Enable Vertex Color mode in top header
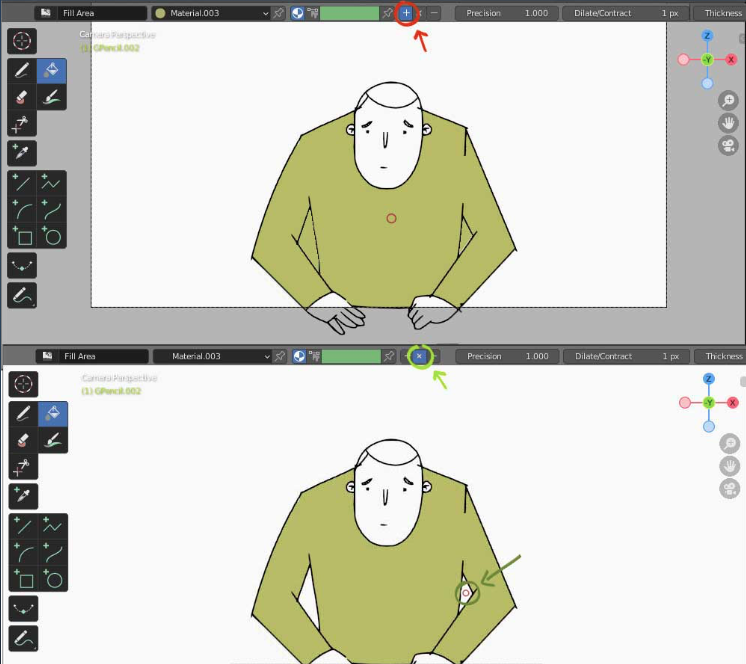Viewport: 746px width, 664px height. 313,13
